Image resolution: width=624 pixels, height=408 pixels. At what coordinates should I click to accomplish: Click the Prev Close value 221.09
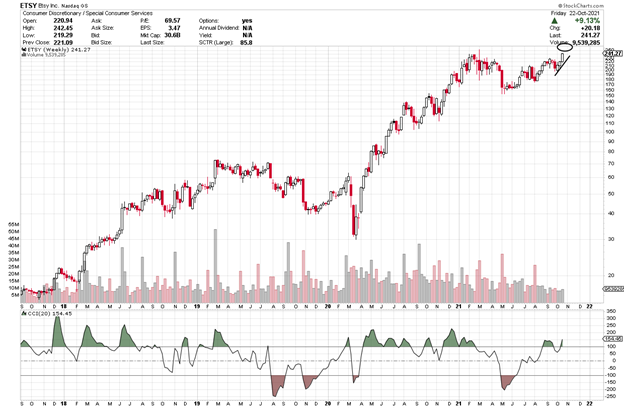(x=63, y=42)
